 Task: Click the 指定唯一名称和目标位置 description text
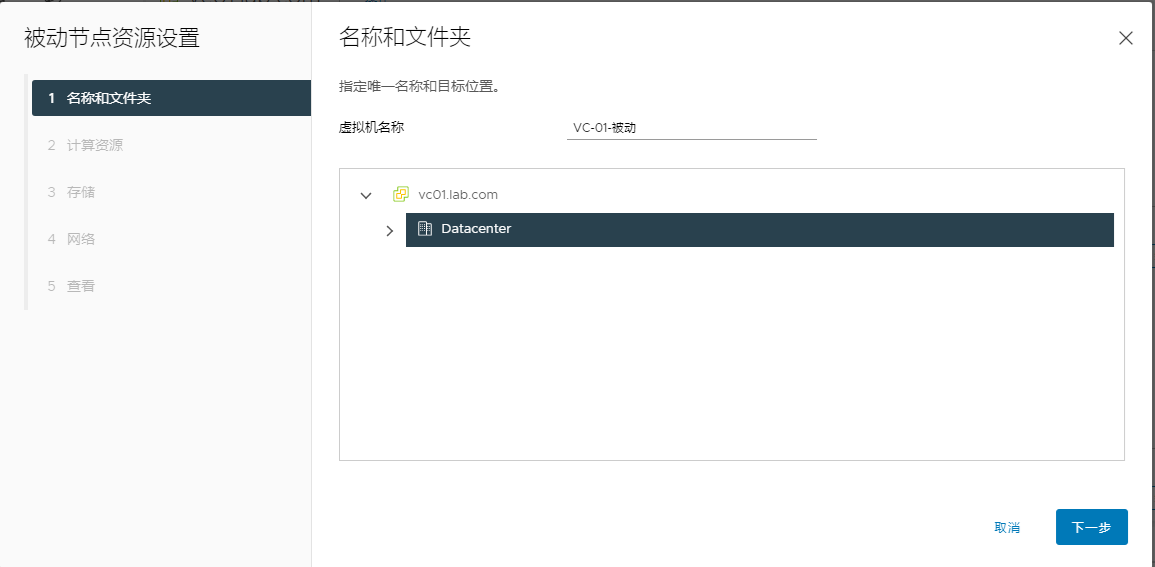(x=420, y=86)
